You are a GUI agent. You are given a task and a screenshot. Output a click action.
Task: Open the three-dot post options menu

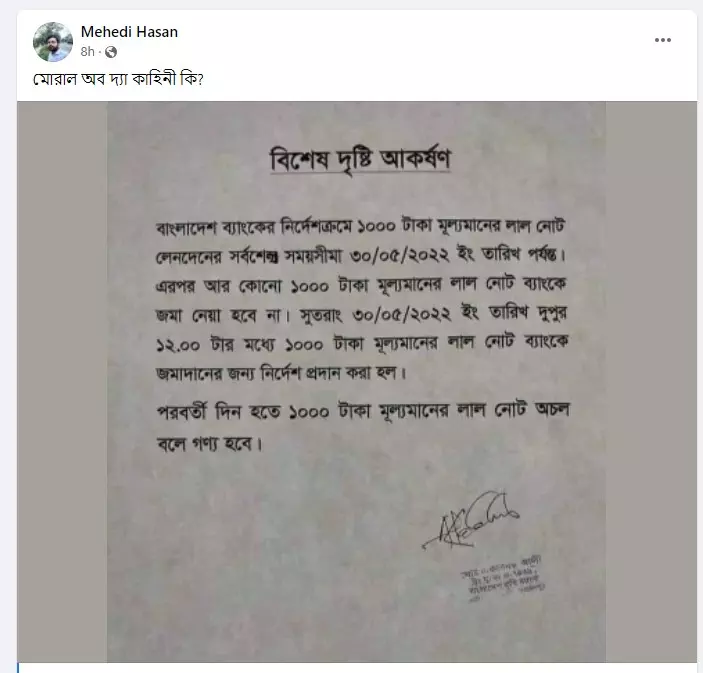pyautogui.click(x=663, y=40)
